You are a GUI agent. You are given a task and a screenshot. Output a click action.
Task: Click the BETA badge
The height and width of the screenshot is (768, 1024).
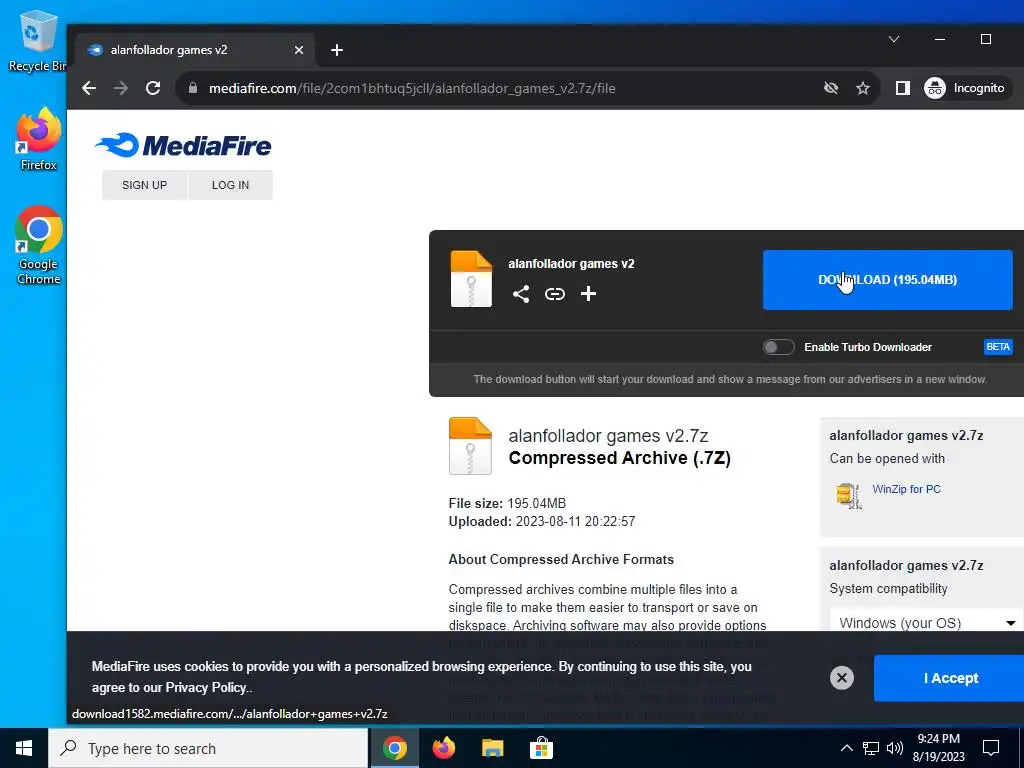[998, 347]
